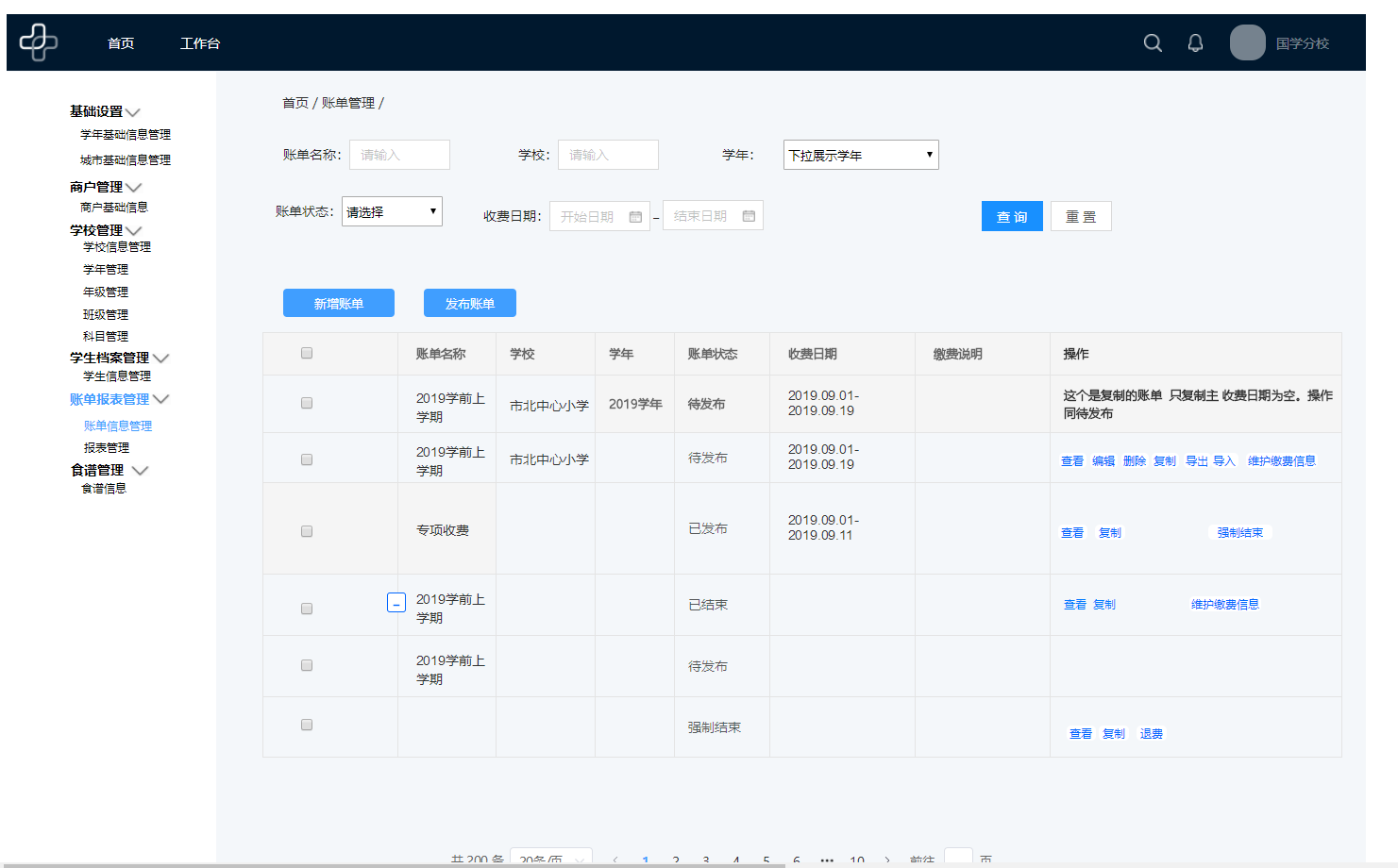Collapse row with minus icon

[x=396, y=603]
